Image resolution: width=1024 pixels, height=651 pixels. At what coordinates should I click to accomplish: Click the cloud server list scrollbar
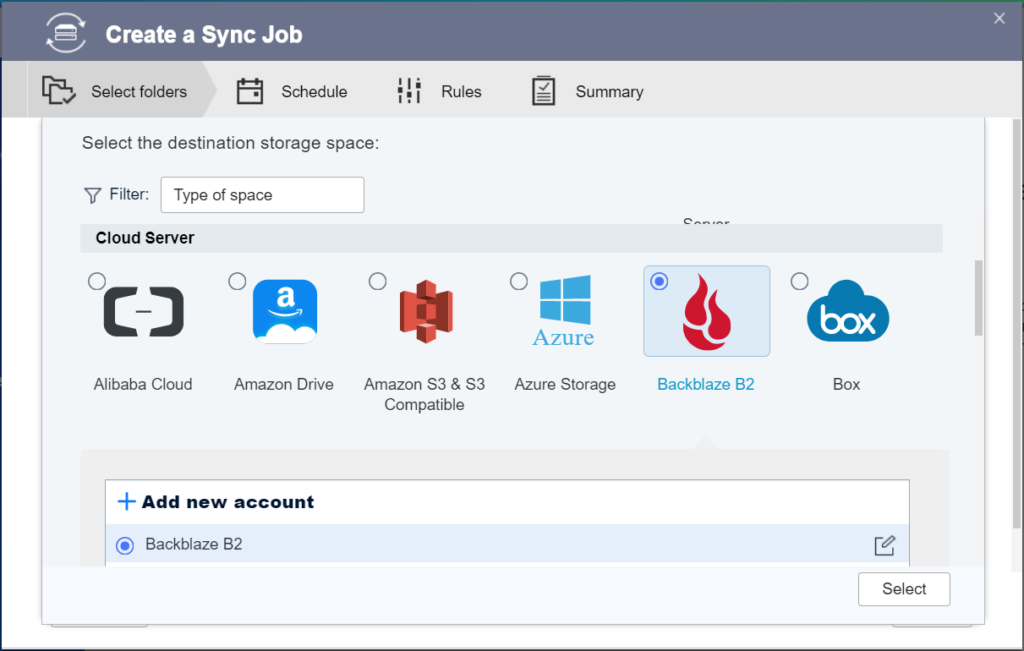click(x=978, y=298)
